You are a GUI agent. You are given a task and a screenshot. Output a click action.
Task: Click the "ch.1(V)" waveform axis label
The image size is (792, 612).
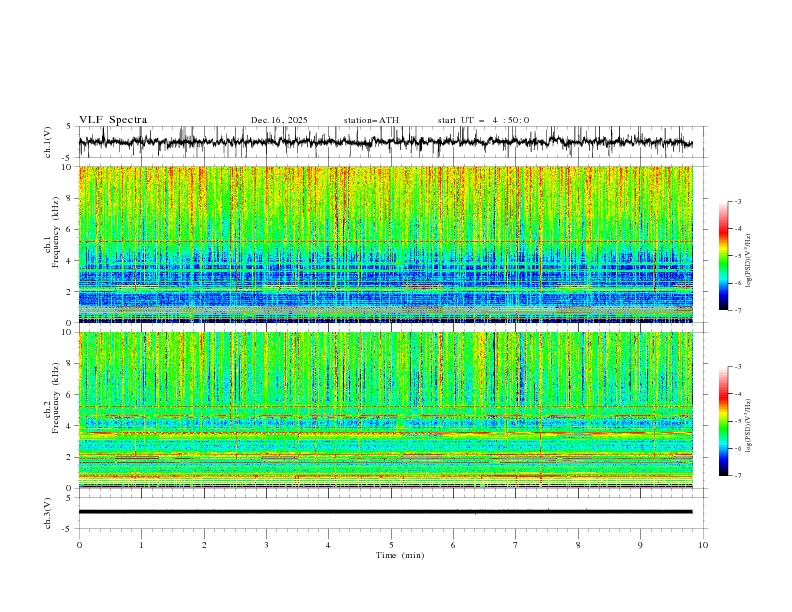tap(48, 142)
